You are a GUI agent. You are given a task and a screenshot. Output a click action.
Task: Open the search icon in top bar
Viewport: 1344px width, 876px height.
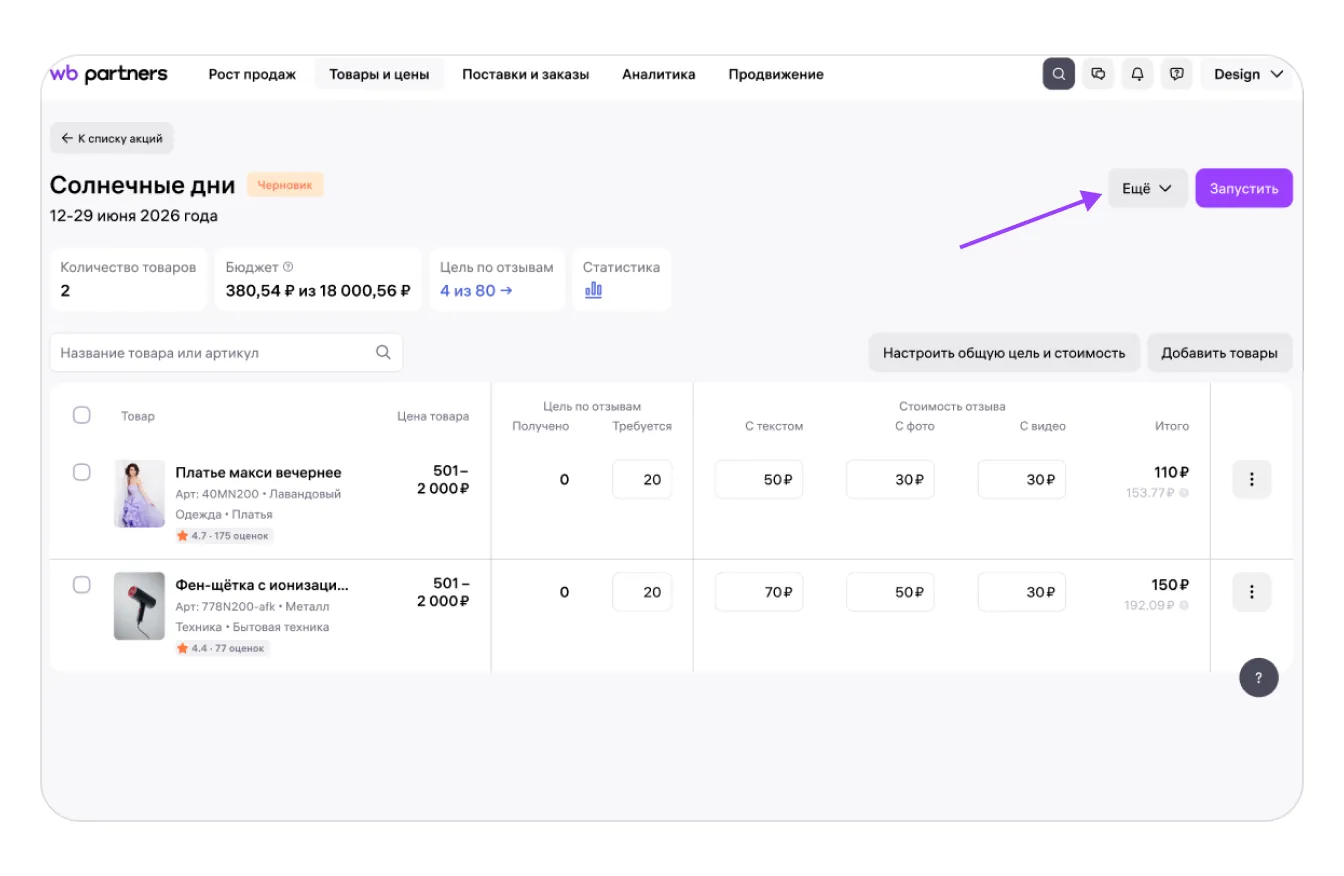1059,74
